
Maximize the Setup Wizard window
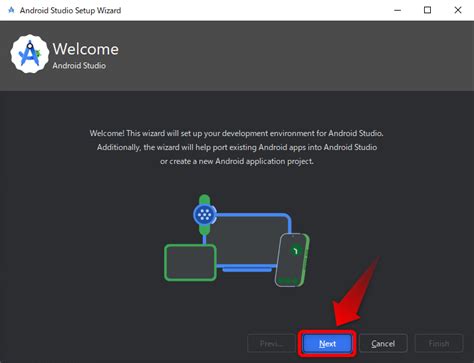click(x=427, y=10)
